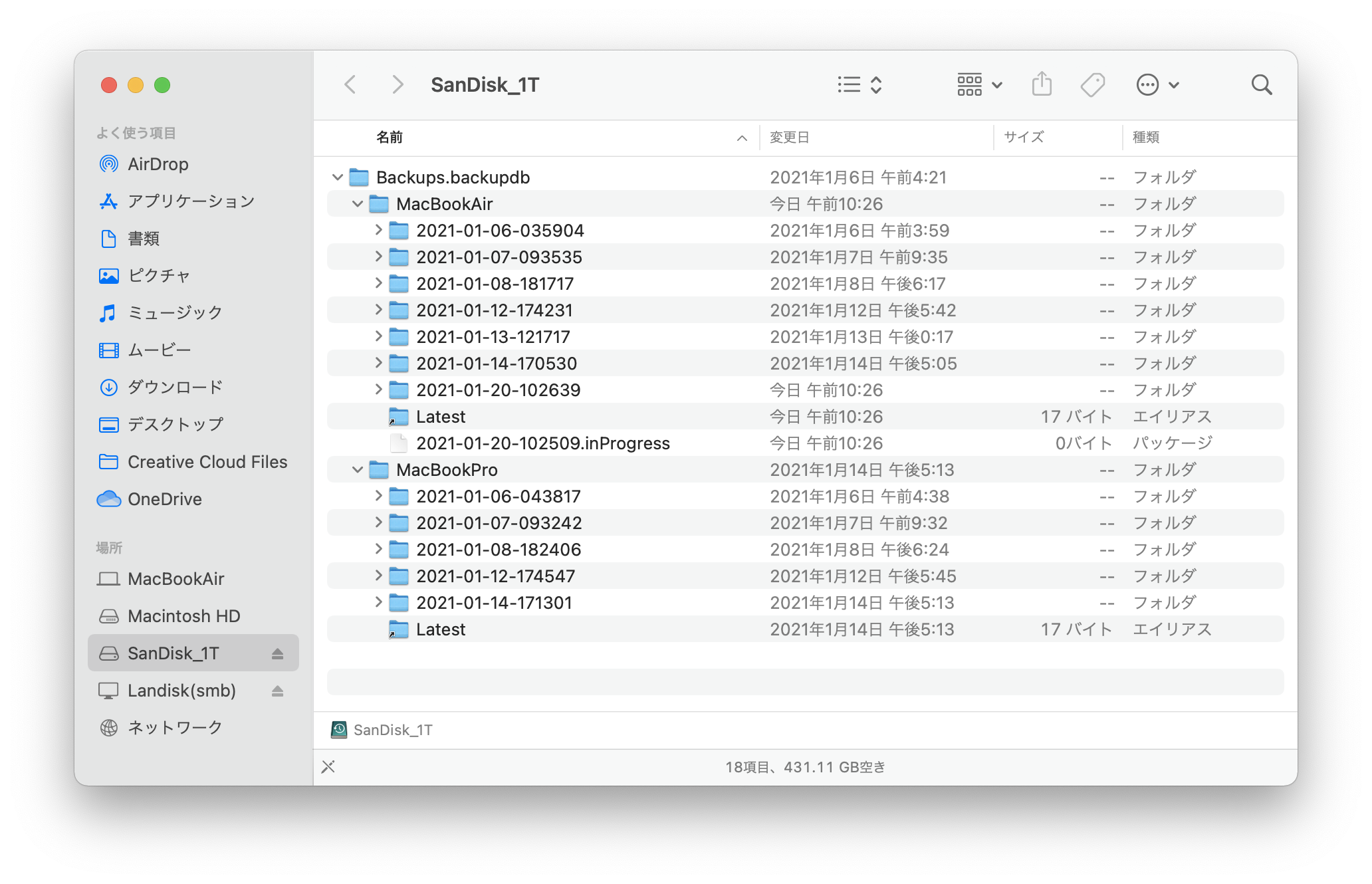
Task: Click the Share toolbar icon
Action: pos(1042,85)
